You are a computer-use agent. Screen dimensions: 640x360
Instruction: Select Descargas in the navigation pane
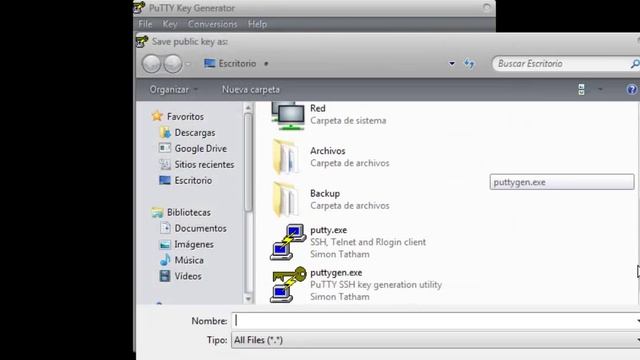[x=195, y=133]
